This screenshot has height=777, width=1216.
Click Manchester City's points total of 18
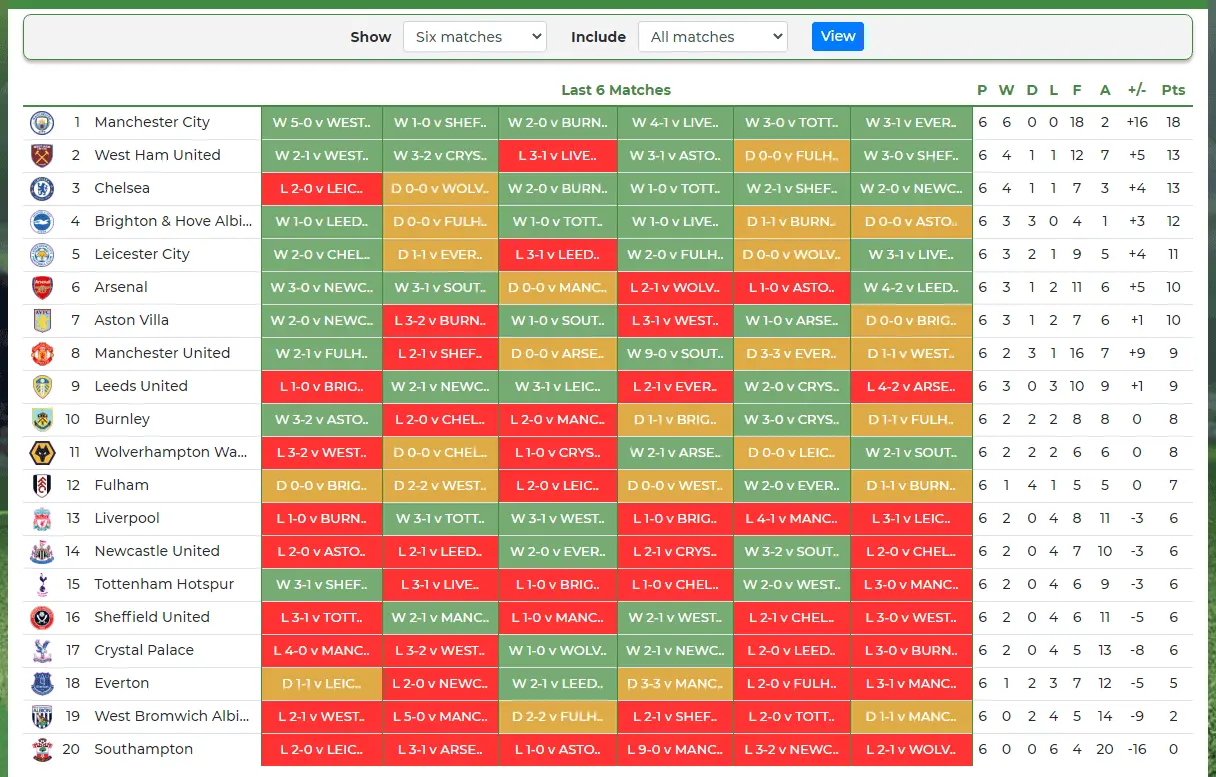coord(1173,122)
